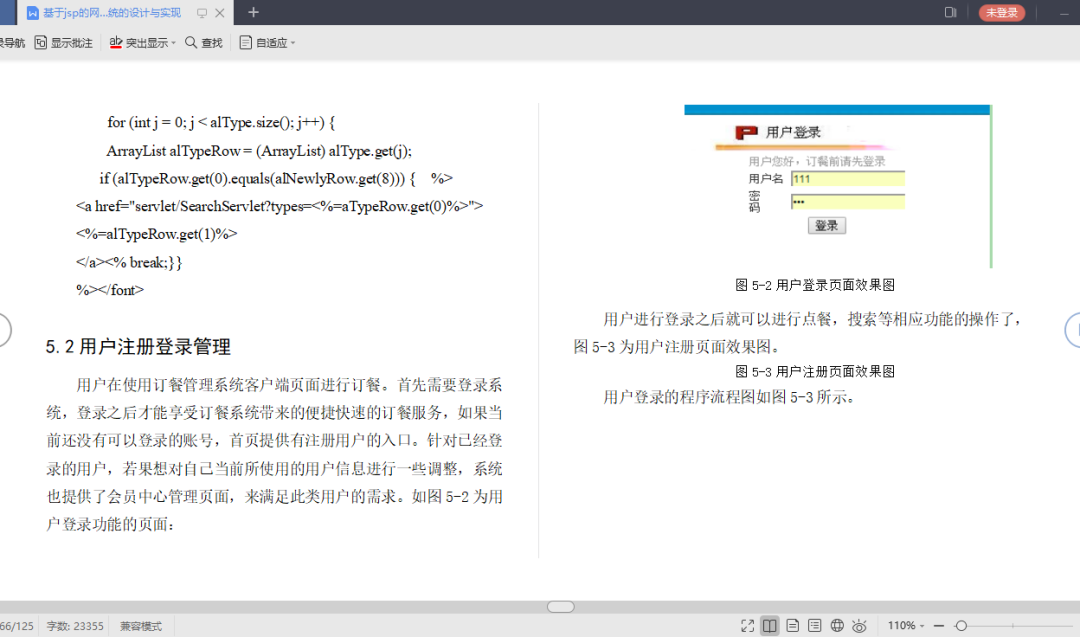1080x637 pixels.
Task: Switch to outline view icon
Action: [x=815, y=625]
